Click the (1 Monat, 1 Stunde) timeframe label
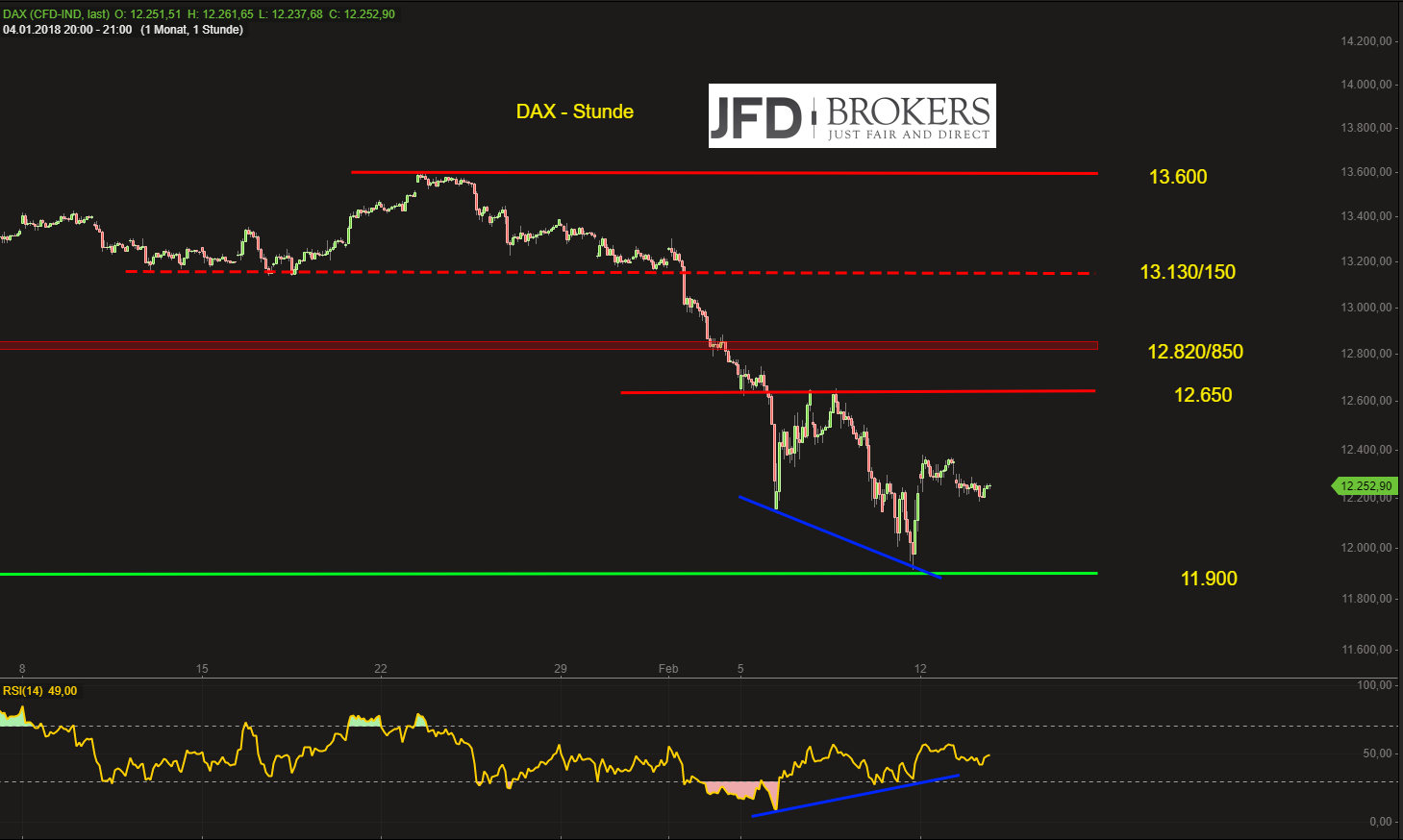The height and width of the screenshot is (840, 1403). pyautogui.click(x=191, y=30)
